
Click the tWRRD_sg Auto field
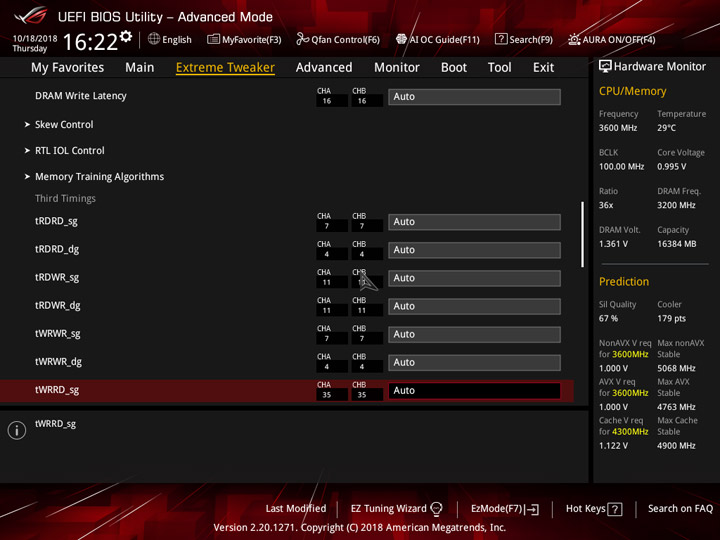(x=474, y=391)
